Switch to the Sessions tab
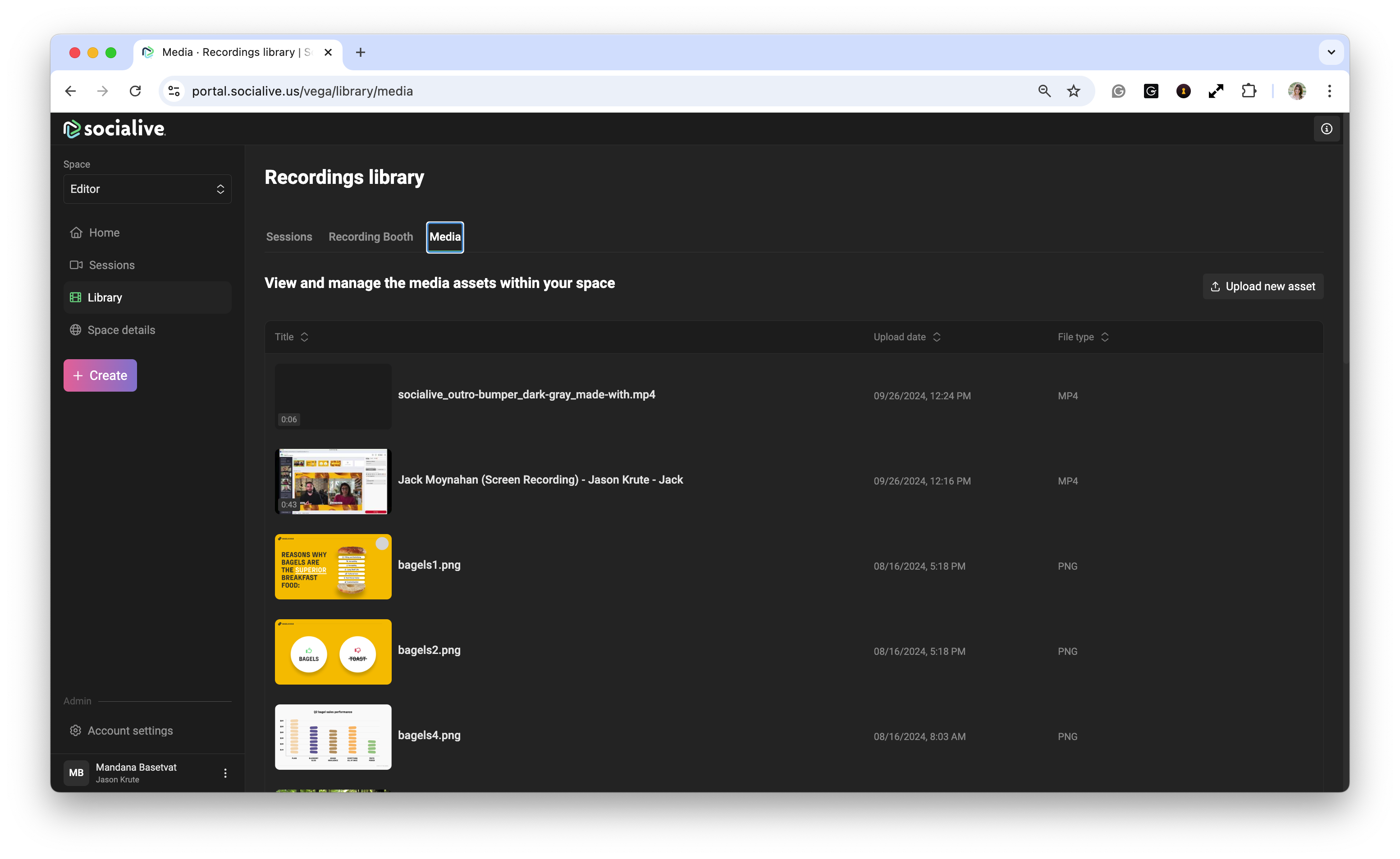 coord(288,237)
